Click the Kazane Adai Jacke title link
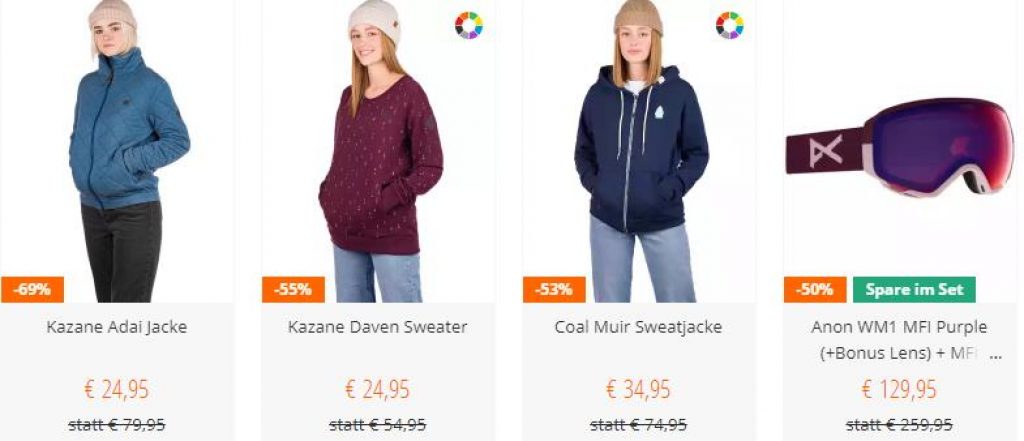 tap(117, 327)
